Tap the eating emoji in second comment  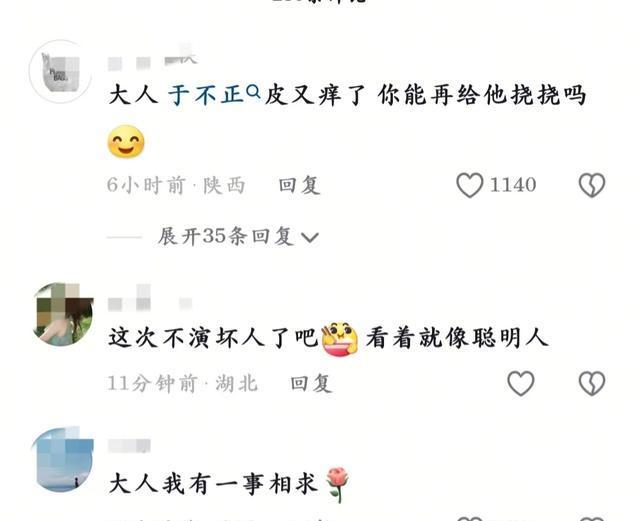tap(340, 338)
